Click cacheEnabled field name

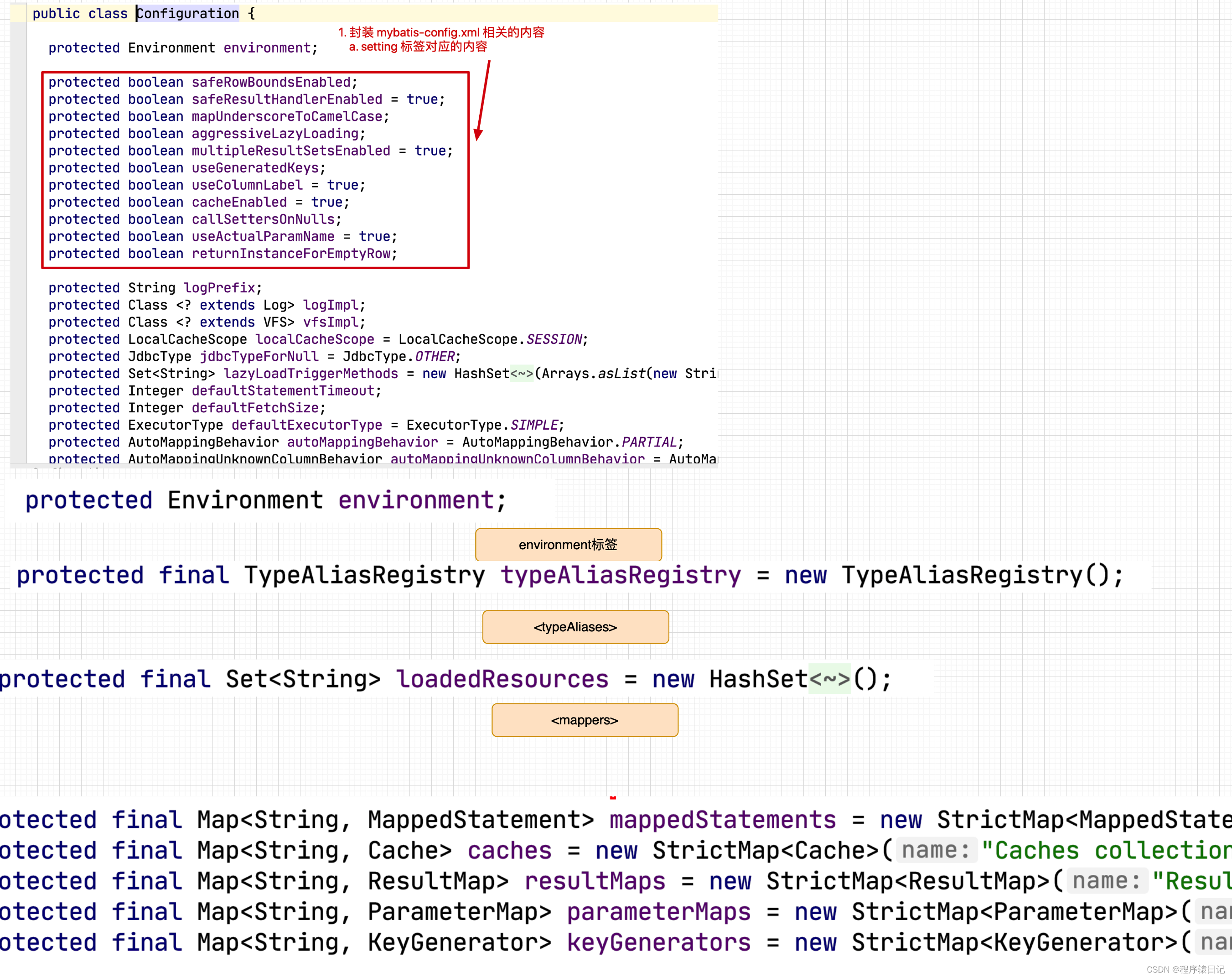[x=239, y=202]
